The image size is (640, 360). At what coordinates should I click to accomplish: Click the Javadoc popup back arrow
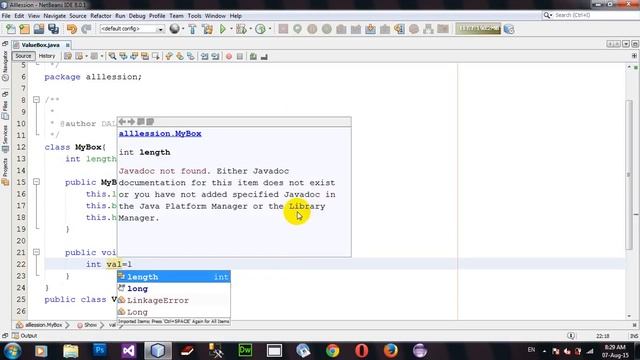(x=122, y=122)
